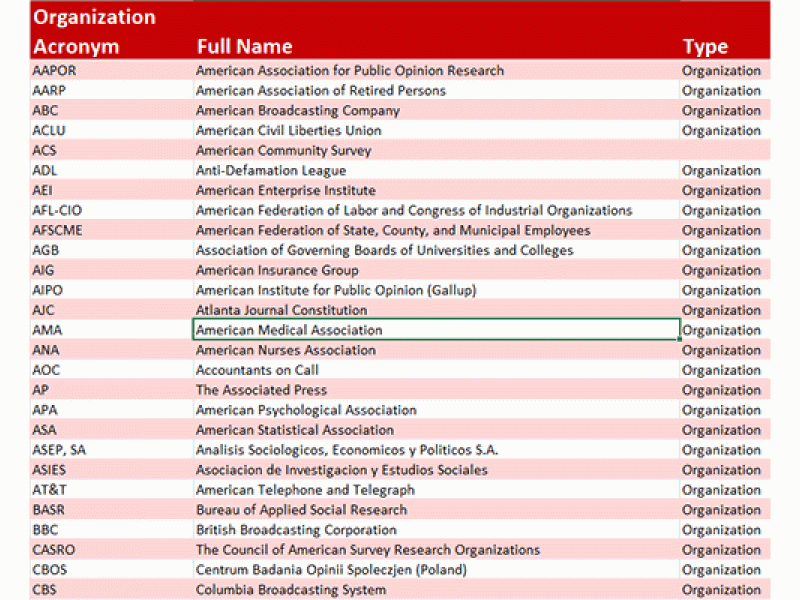The image size is (800, 600).
Task: Click the AP acronym cell
Action: (x=111, y=390)
